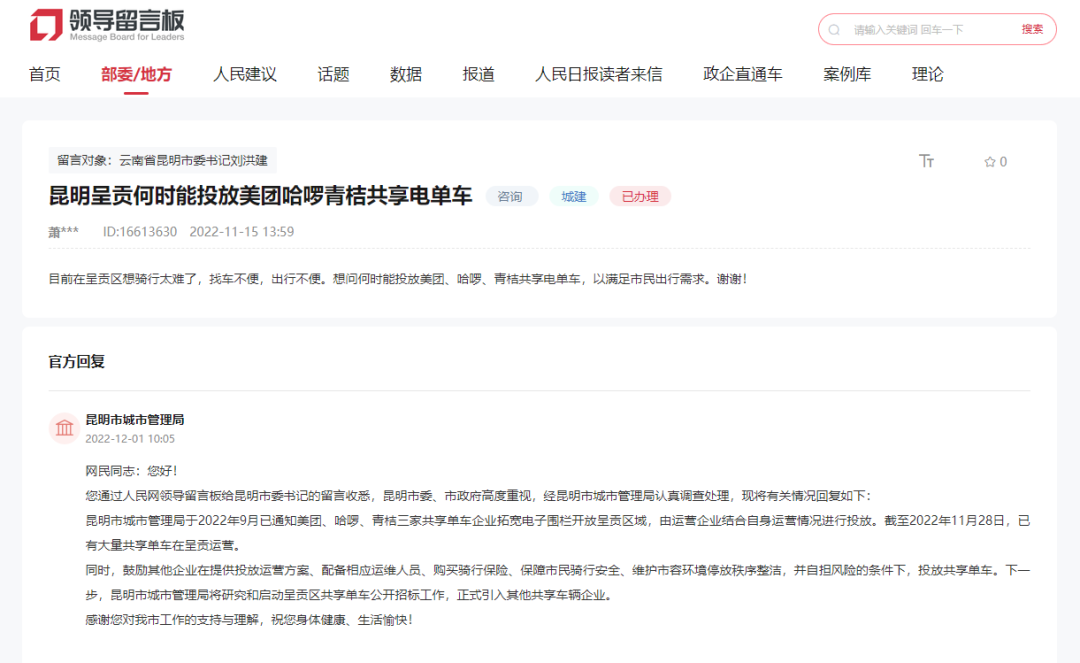This screenshot has height=663, width=1080.
Task: Click the message text 目前在呈贡区想骑行太难了
Action: pyautogui.click(x=123, y=279)
